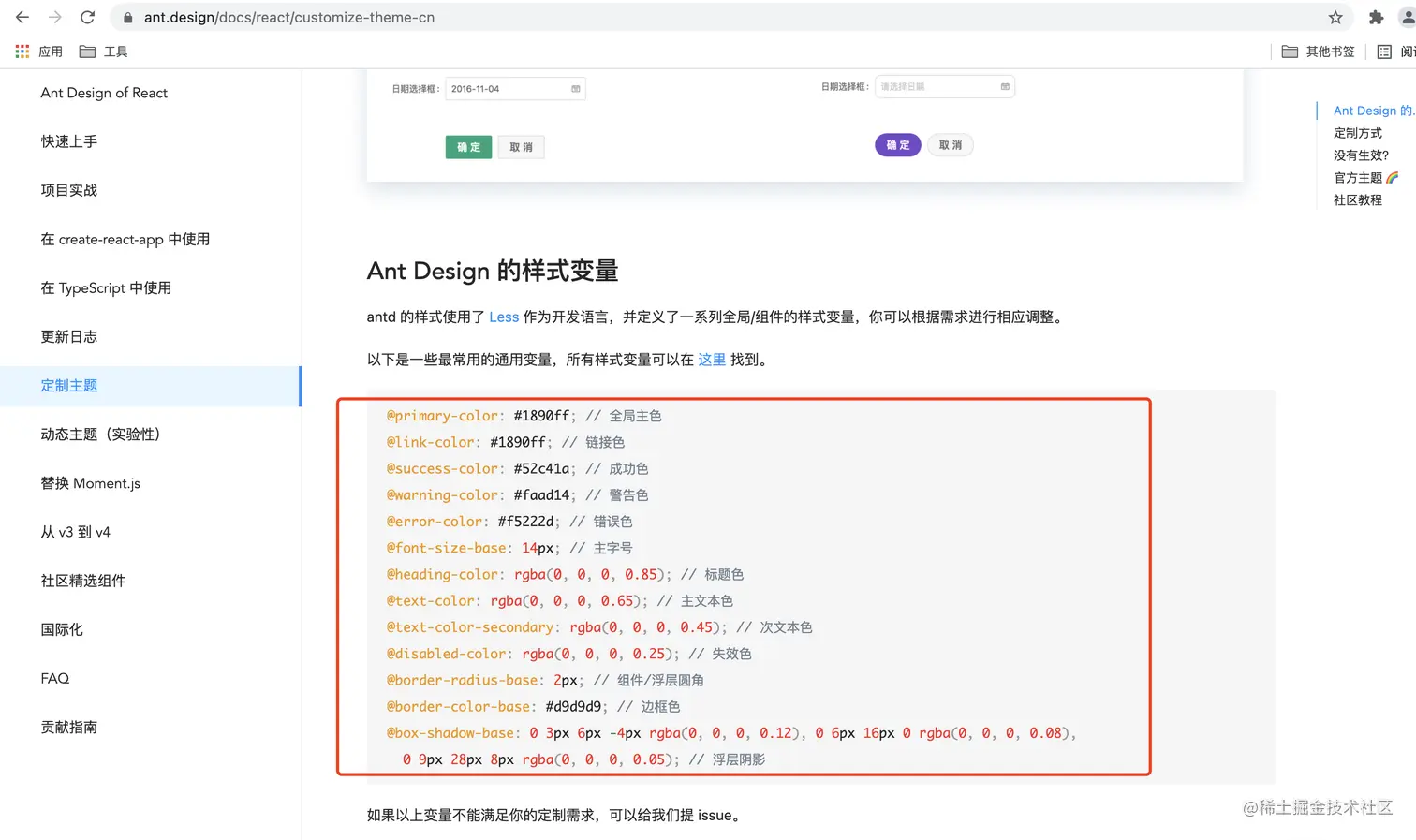Image resolution: width=1416 pixels, height=840 pixels.
Task: Click the empty date picker field
Action: click(x=945, y=87)
